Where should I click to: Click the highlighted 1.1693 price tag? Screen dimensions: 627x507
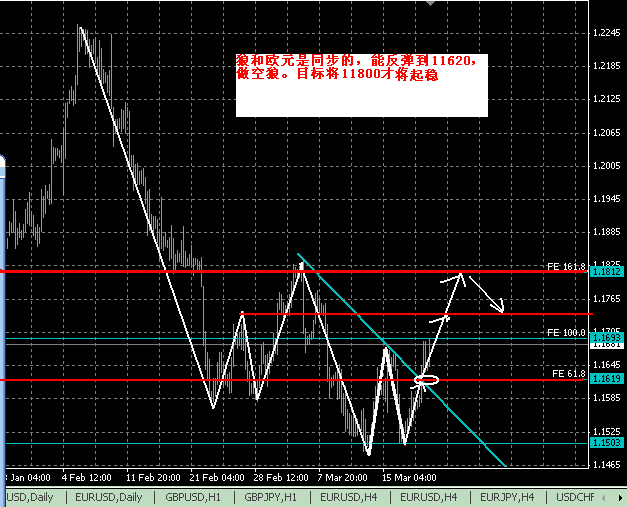point(607,337)
